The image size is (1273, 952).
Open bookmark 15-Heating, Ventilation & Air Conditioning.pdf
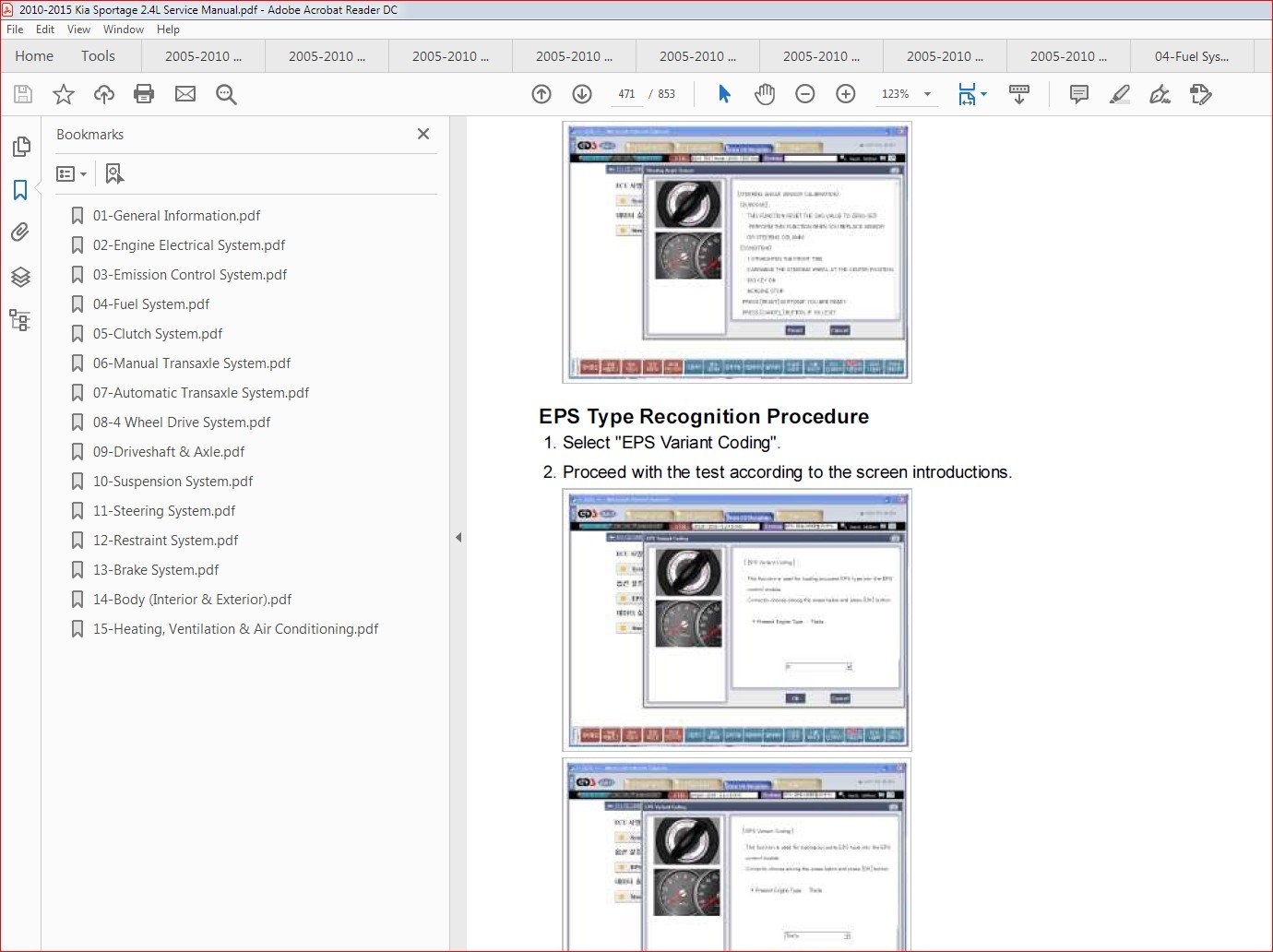(235, 629)
